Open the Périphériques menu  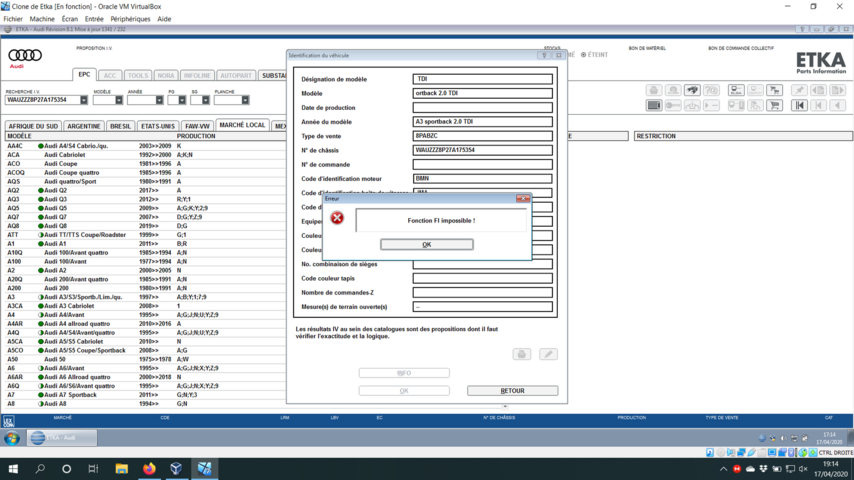tap(130, 19)
